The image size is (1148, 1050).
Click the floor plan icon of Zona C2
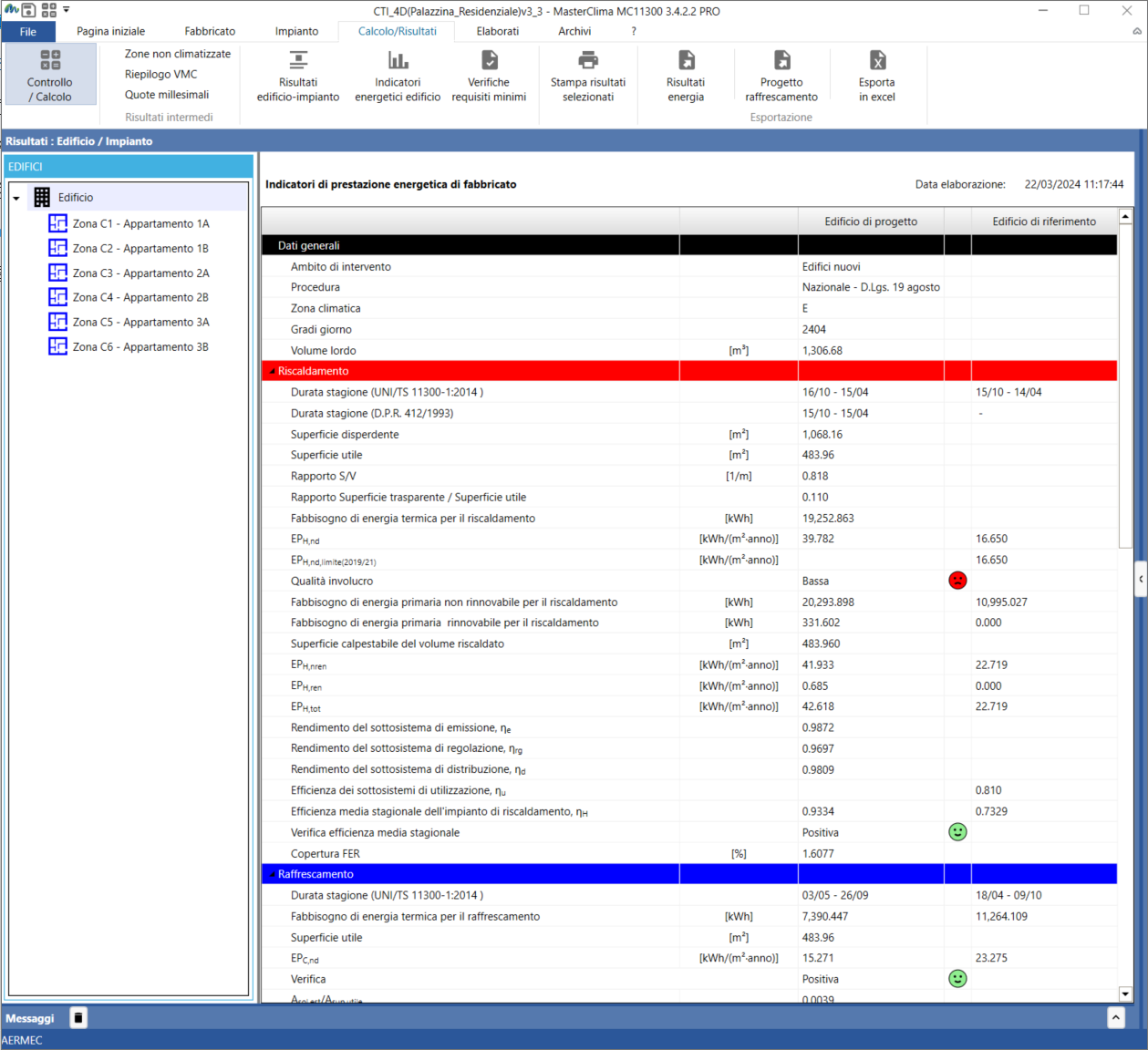(x=57, y=248)
